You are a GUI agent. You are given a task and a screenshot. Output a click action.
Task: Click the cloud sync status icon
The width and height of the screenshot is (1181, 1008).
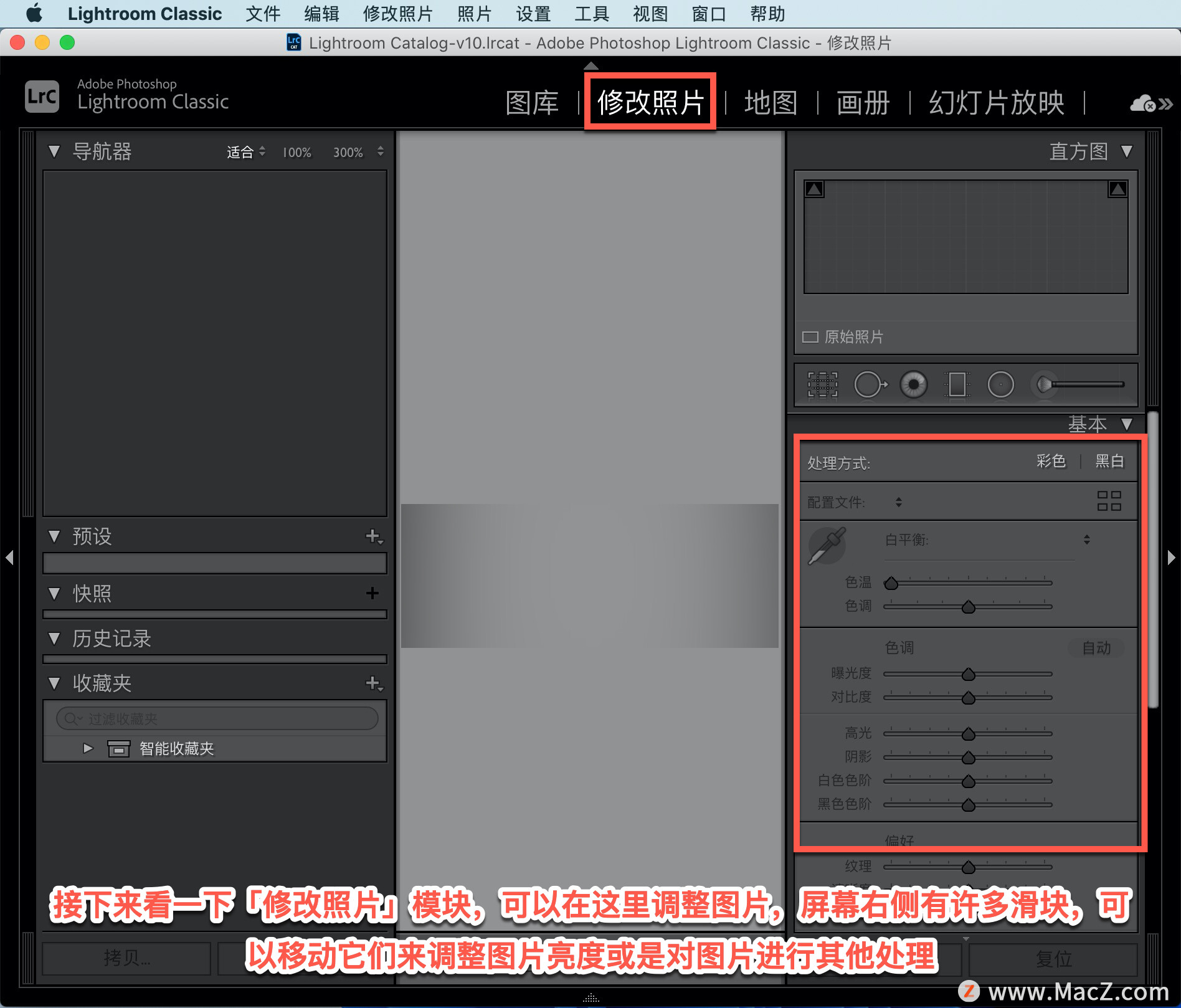1144,103
